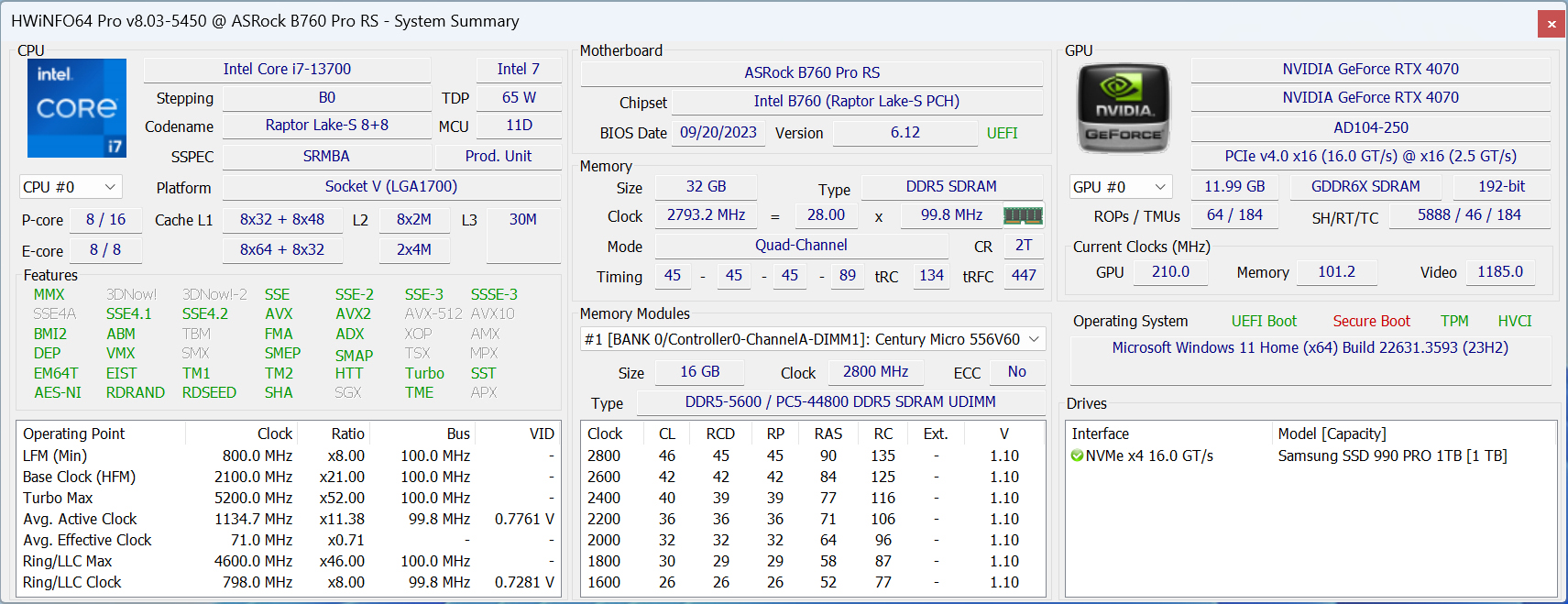This screenshot has height=604, width=1568.
Task: Click the P-core 8 / 16 value
Action: tap(105, 220)
